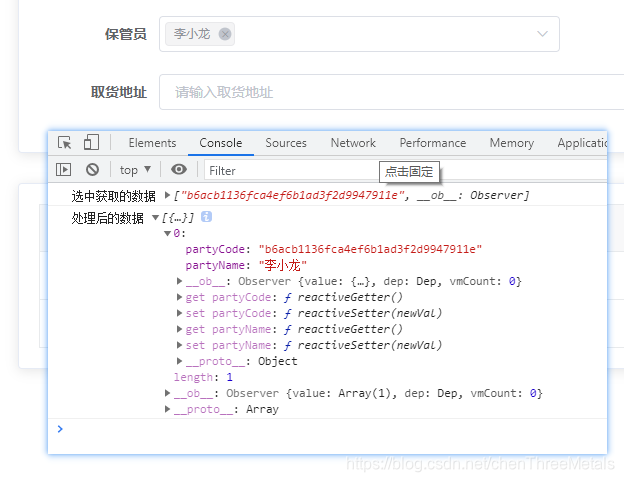The height and width of the screenshot is (482, 624).
Task: Select the inspect element cursor icon
Action: coord(64,142)
